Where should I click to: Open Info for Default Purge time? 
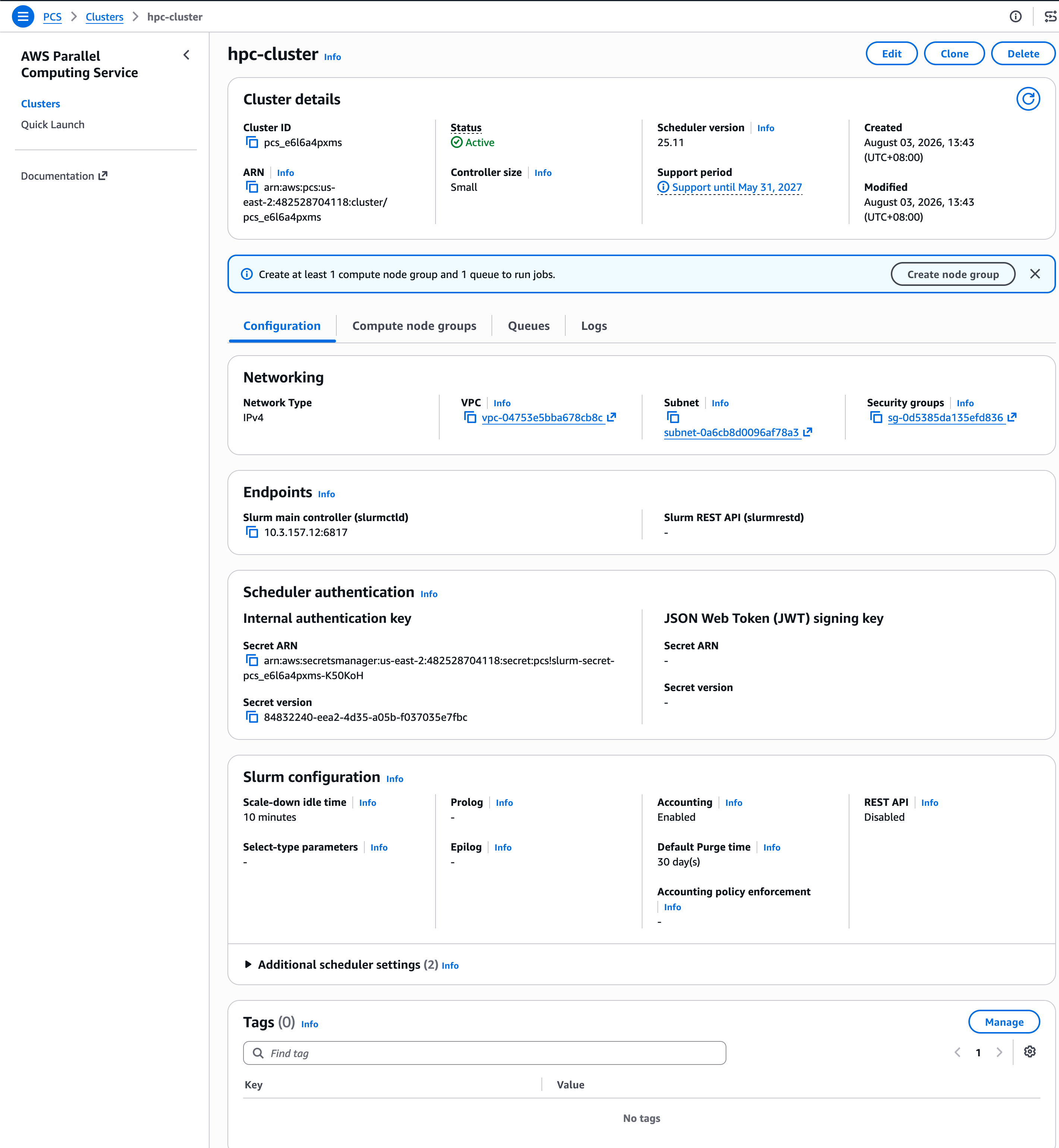(772, 847)
